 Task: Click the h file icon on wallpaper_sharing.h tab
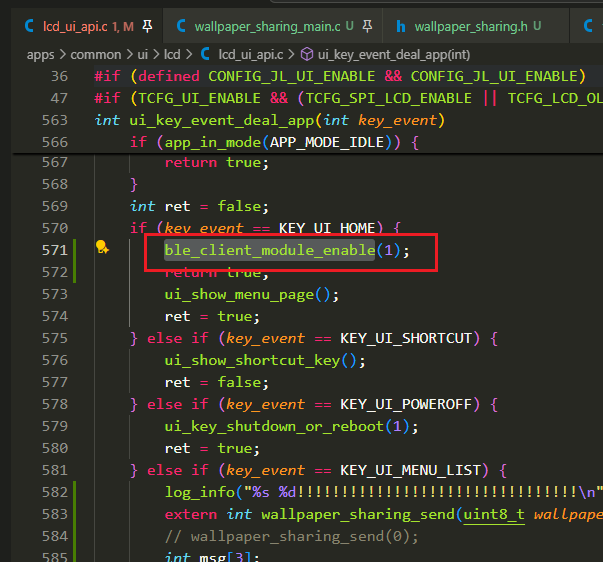pos(401,27)
